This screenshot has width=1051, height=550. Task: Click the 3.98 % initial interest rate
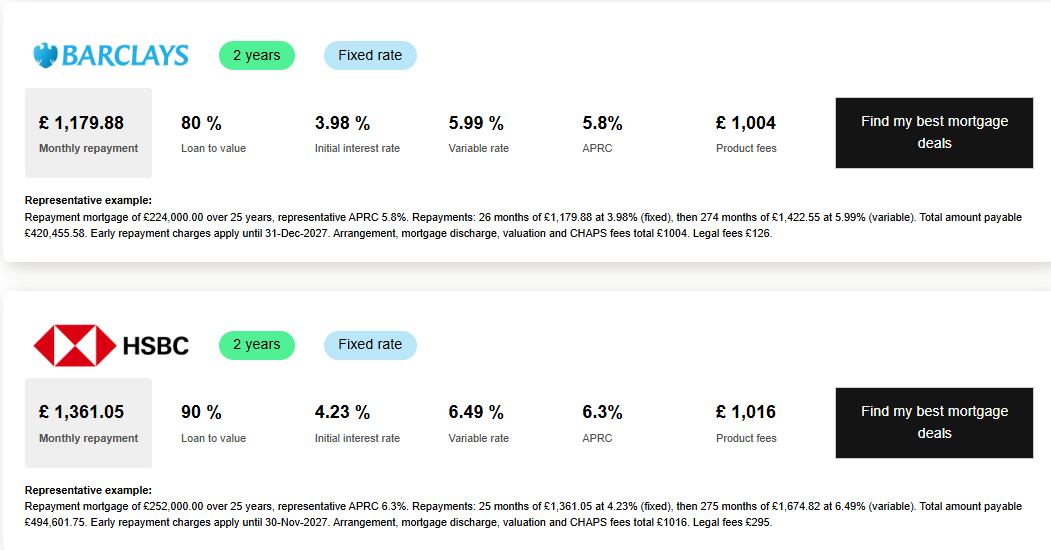pyautogui.click(x=342, y=124)
